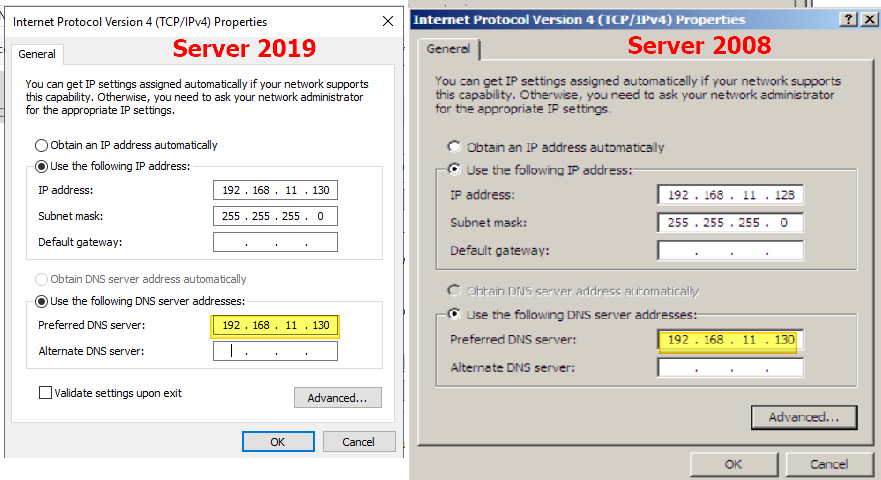Image resolution: width=881 pixels, height=480 pixels.
Task: Click Alternate DNS server field in Server 2008
Action: [730, 368]
